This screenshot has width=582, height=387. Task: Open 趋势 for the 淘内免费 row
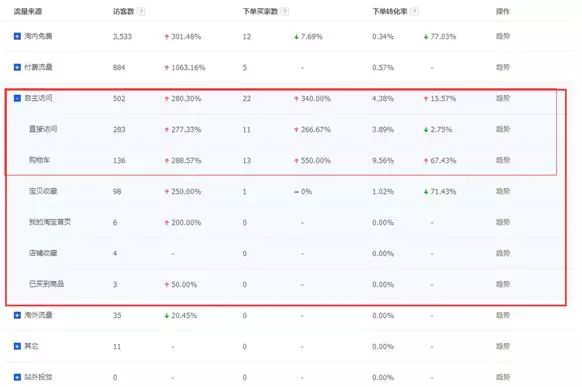tap(503, 36)
